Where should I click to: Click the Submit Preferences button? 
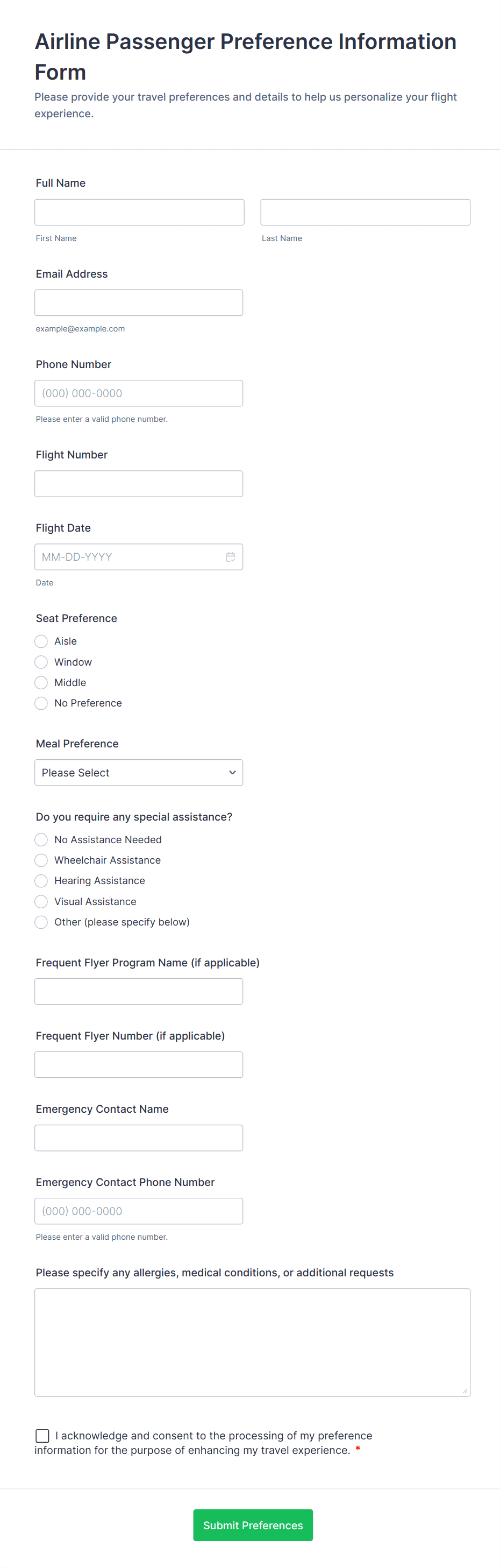[x=253, y=1525]
